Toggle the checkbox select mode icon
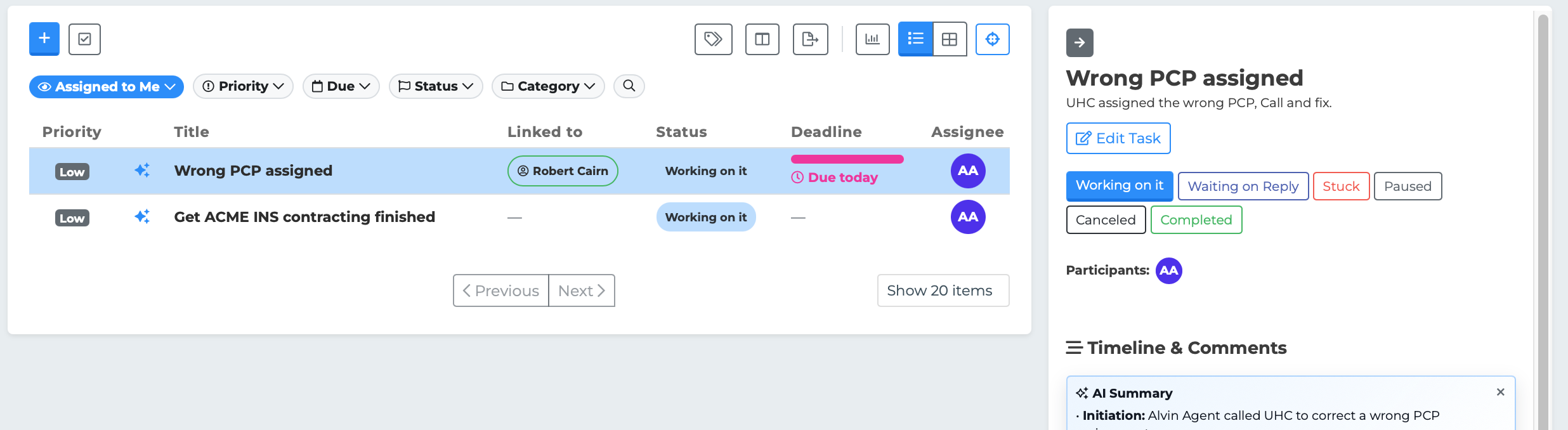The height and width of the screenshot is (430, 1568). (84, 39)
